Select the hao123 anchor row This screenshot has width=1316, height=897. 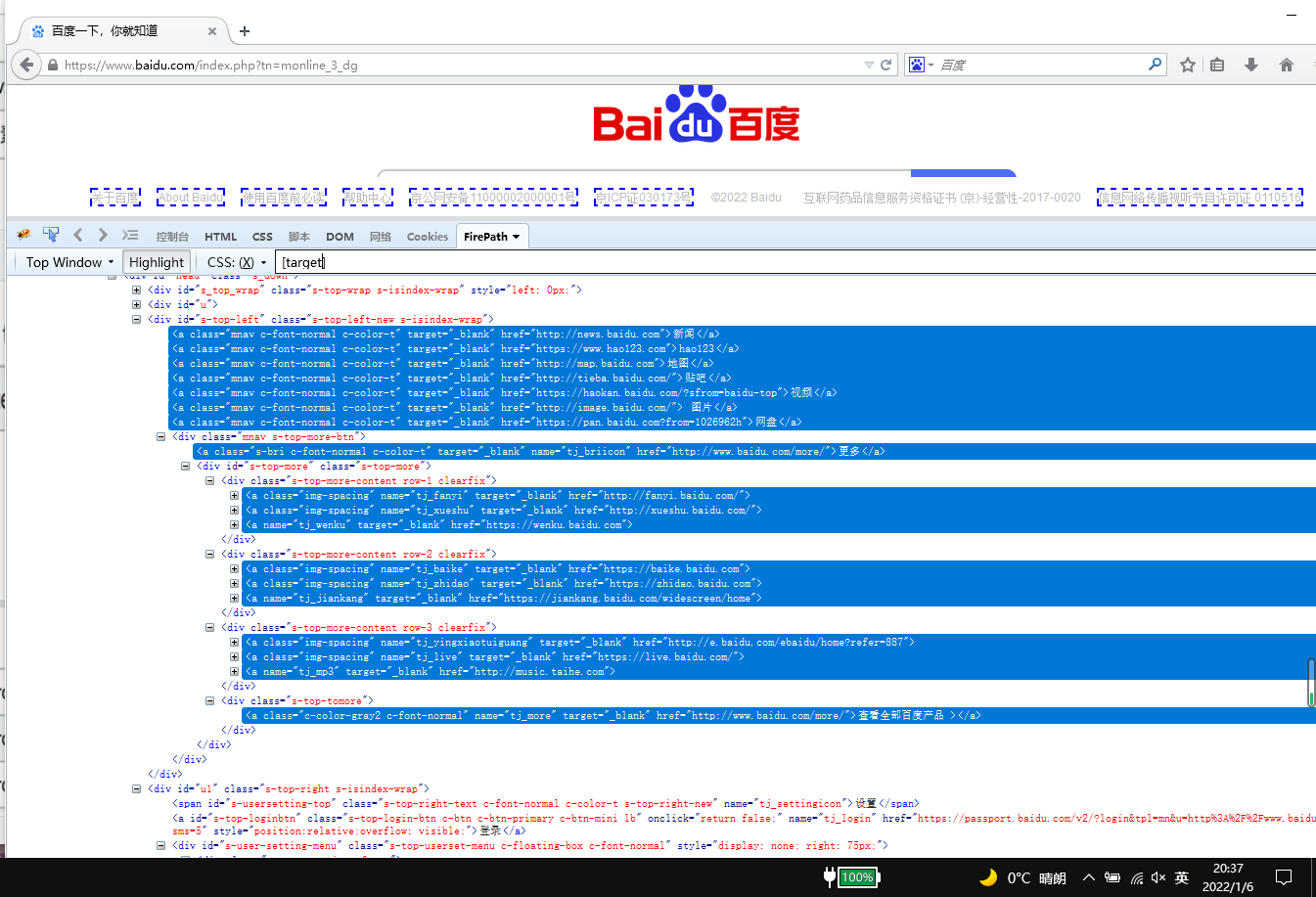pos(743,348)
